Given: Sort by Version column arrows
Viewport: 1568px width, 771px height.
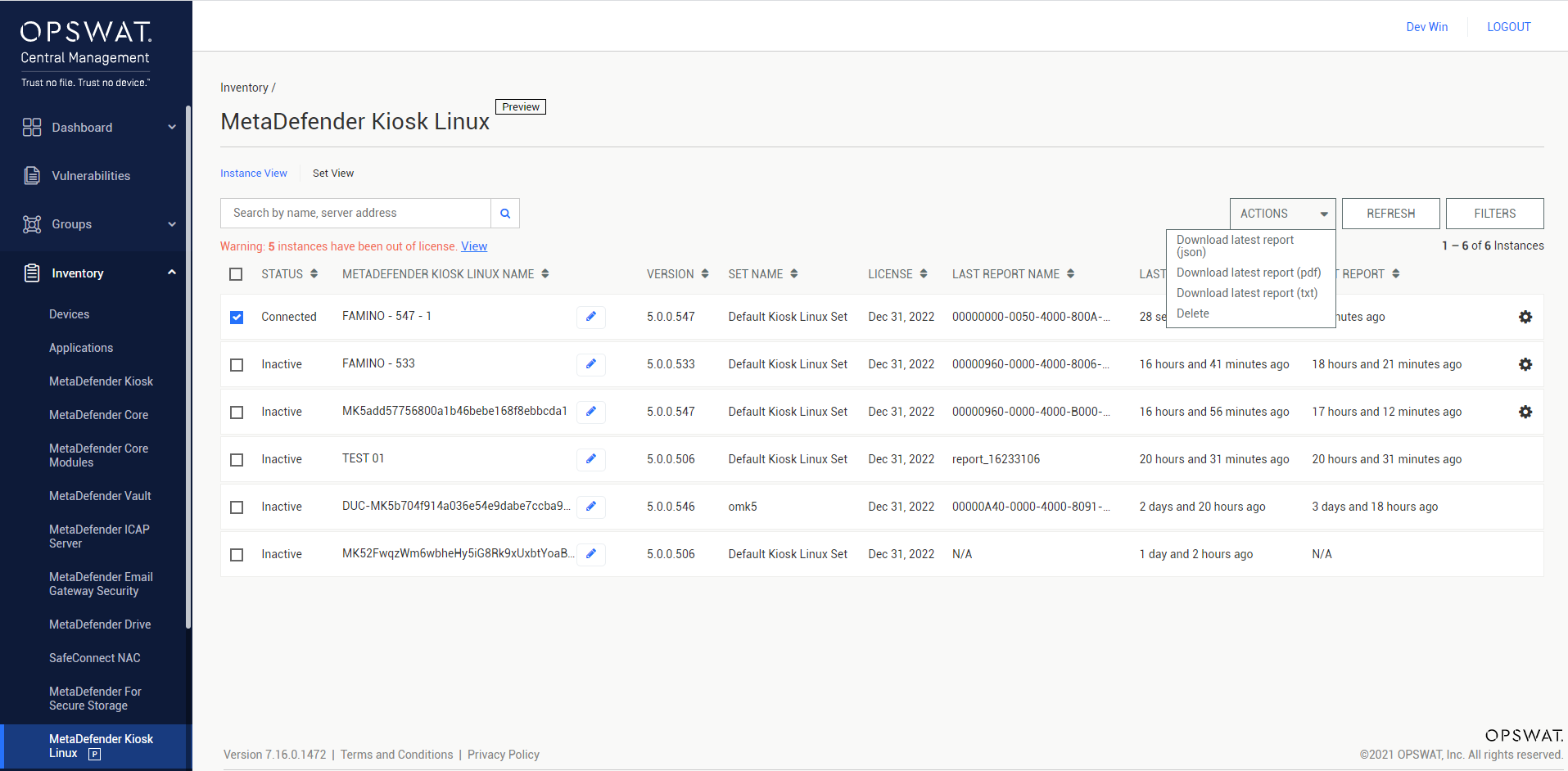Looking at the screenshot, I should tap(705, 274).
